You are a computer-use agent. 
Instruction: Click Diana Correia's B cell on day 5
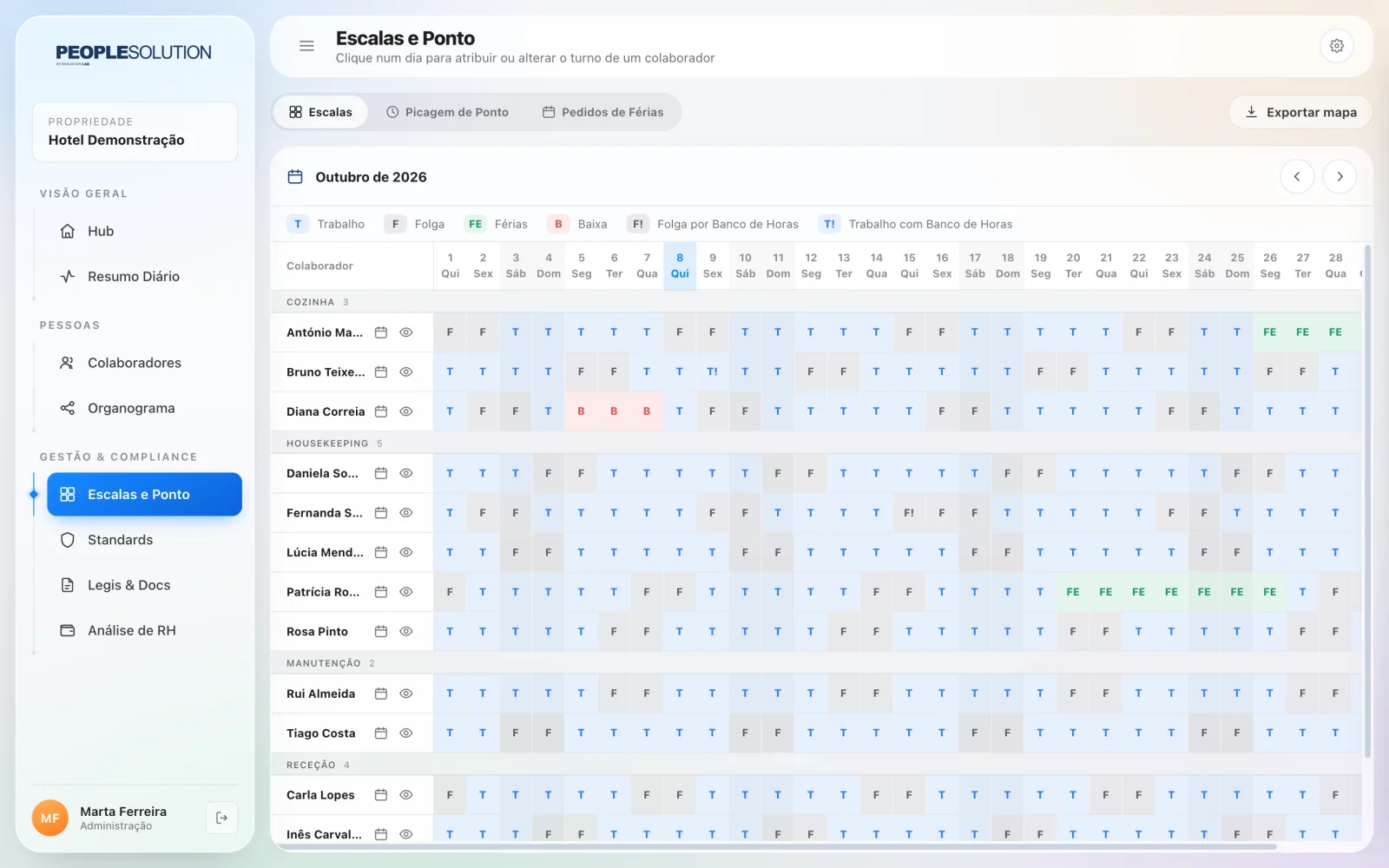(581, 411)
